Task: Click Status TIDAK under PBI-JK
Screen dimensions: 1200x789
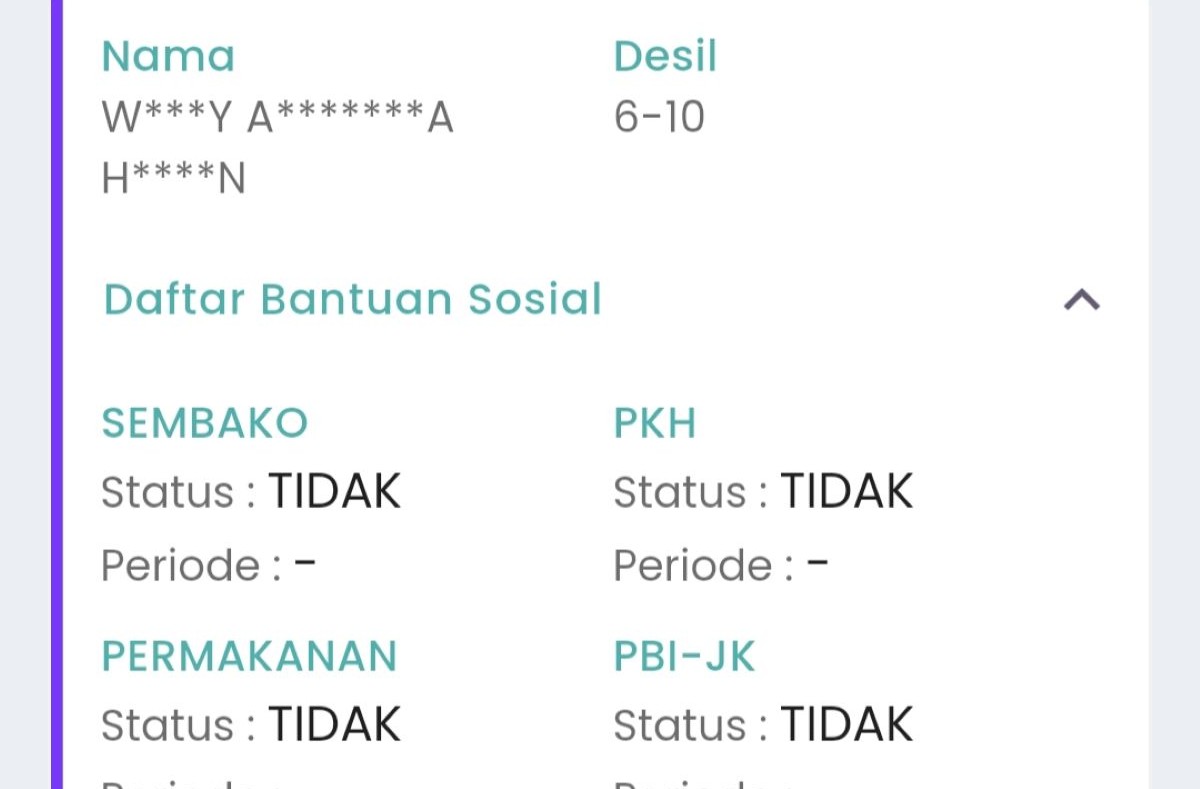Action: point(846,724)
